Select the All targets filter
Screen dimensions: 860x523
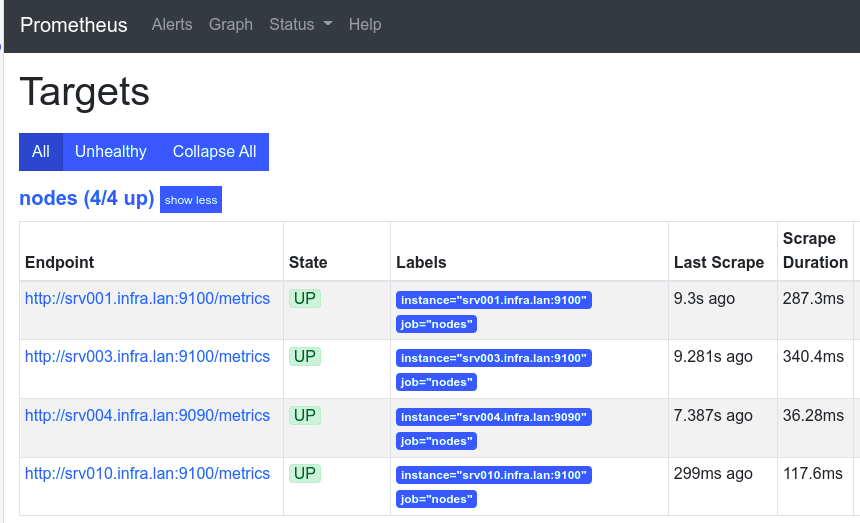point(41,152)
